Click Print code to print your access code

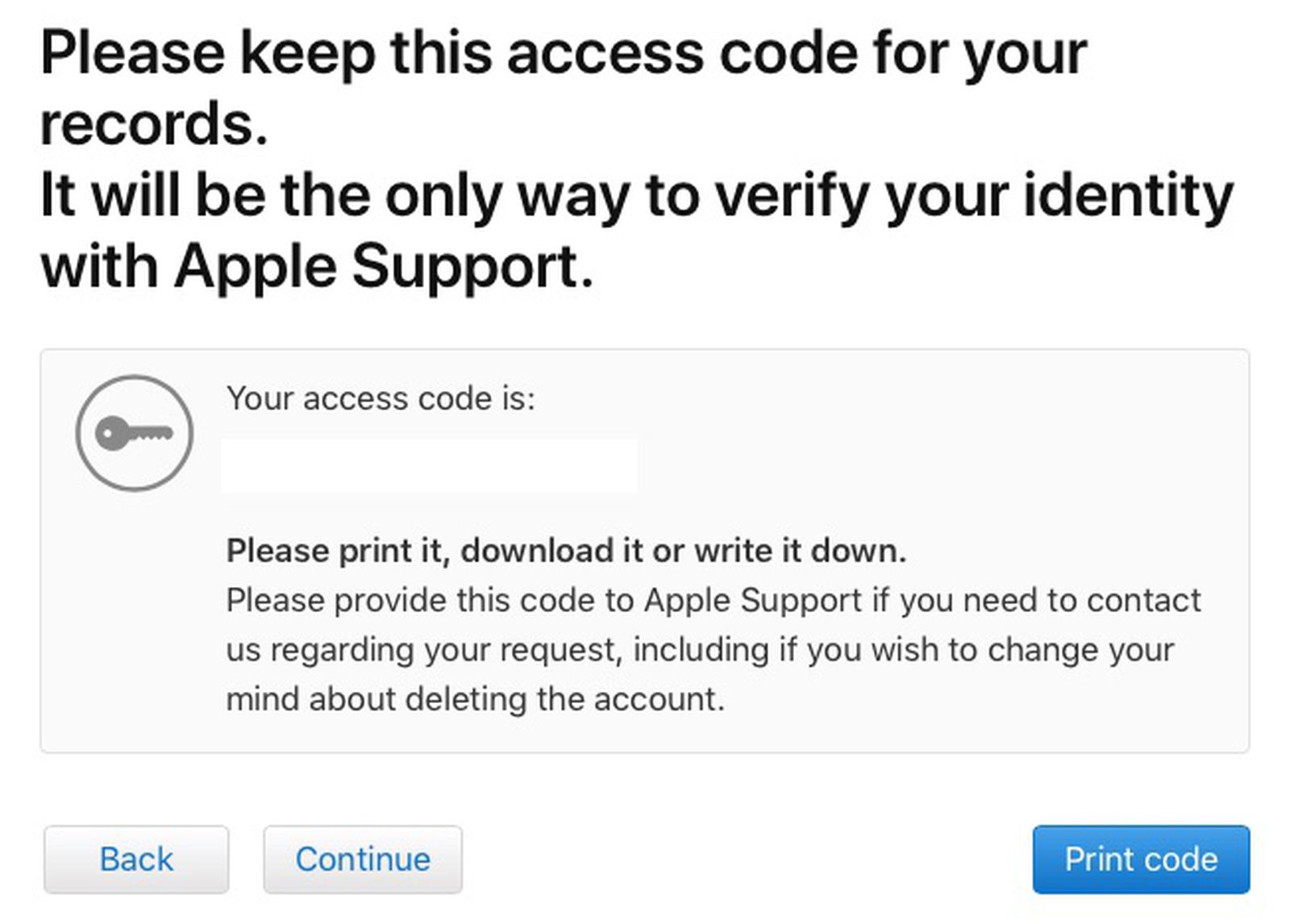click(1140, 859)
